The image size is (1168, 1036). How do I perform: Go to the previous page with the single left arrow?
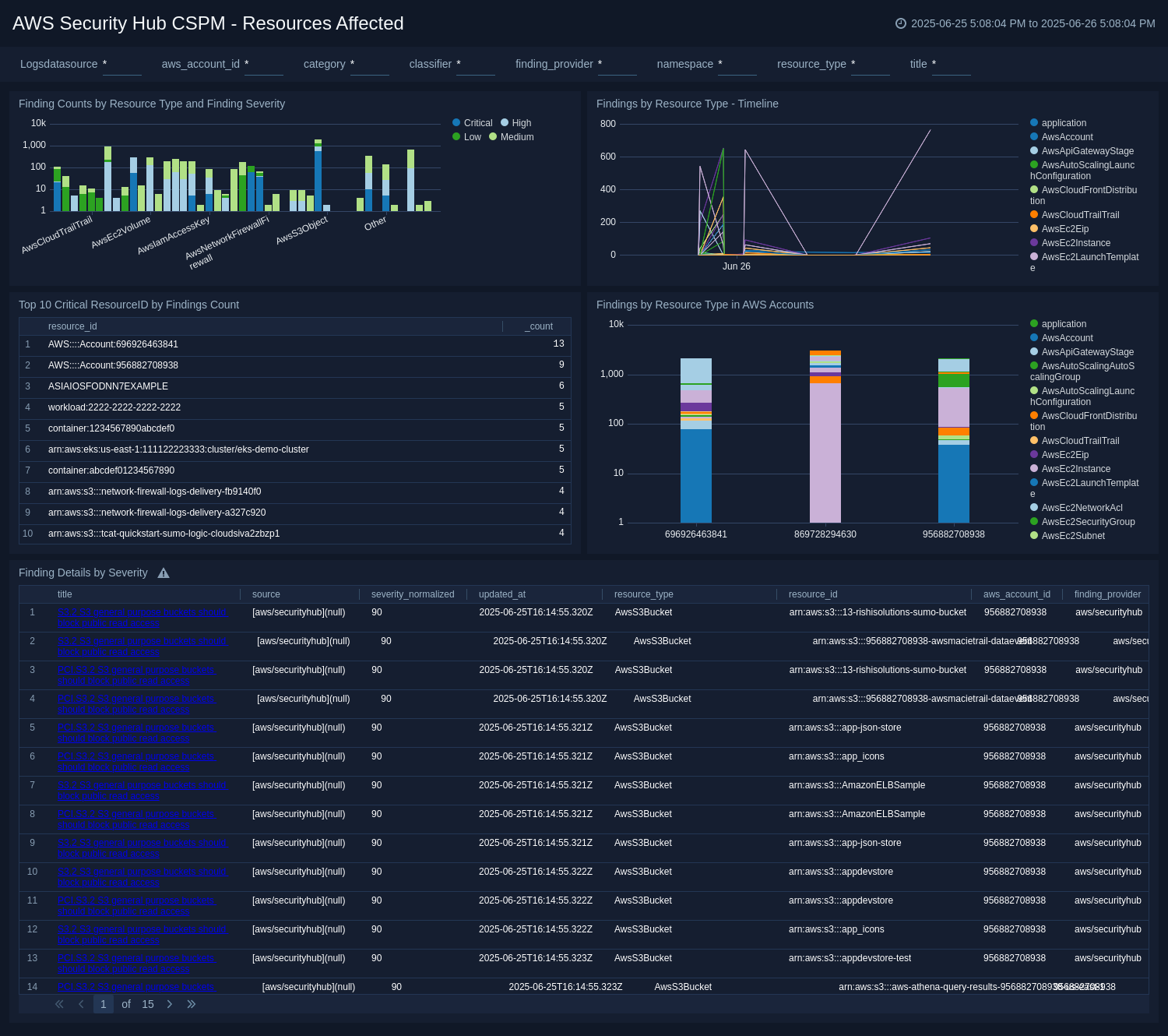click(81, 1004)
